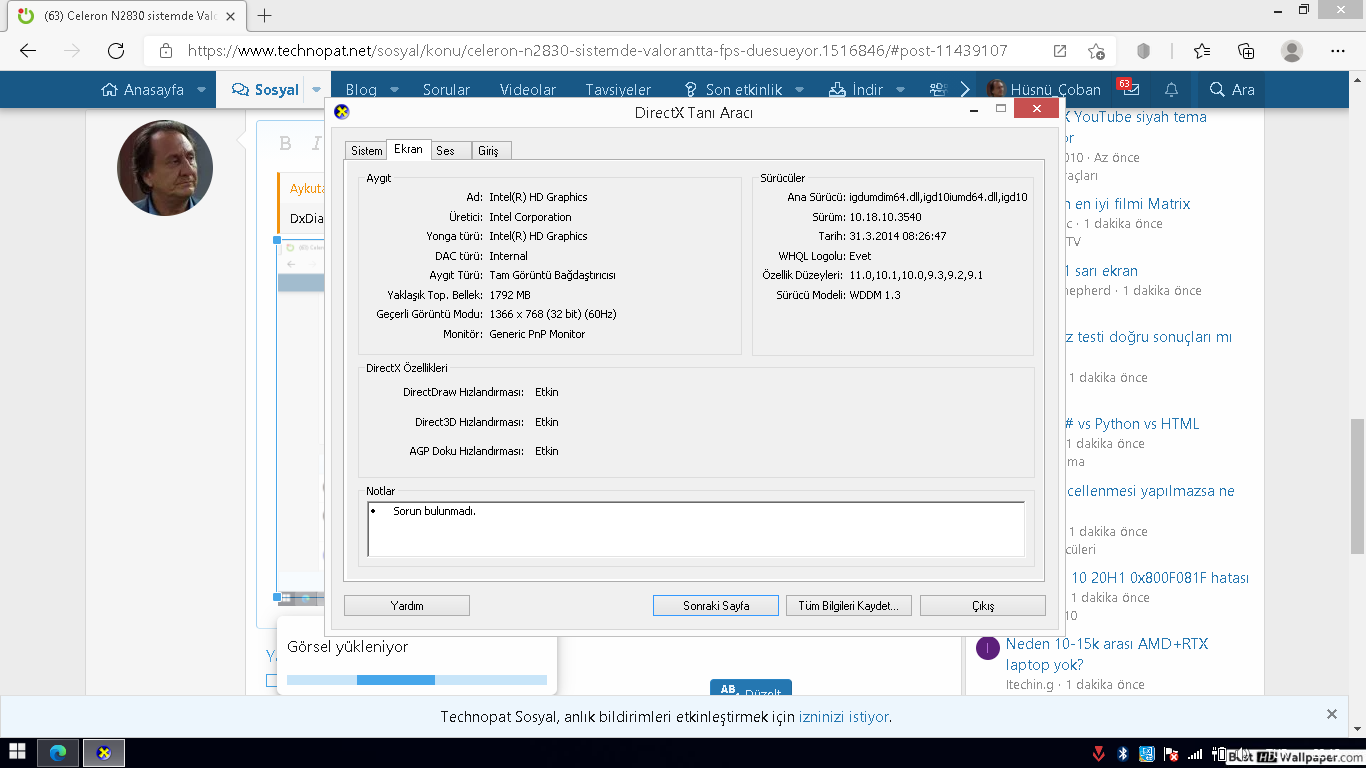Open Tavsiyeler in the navbar
This screenshot has height=768, width=1366.
618,89
